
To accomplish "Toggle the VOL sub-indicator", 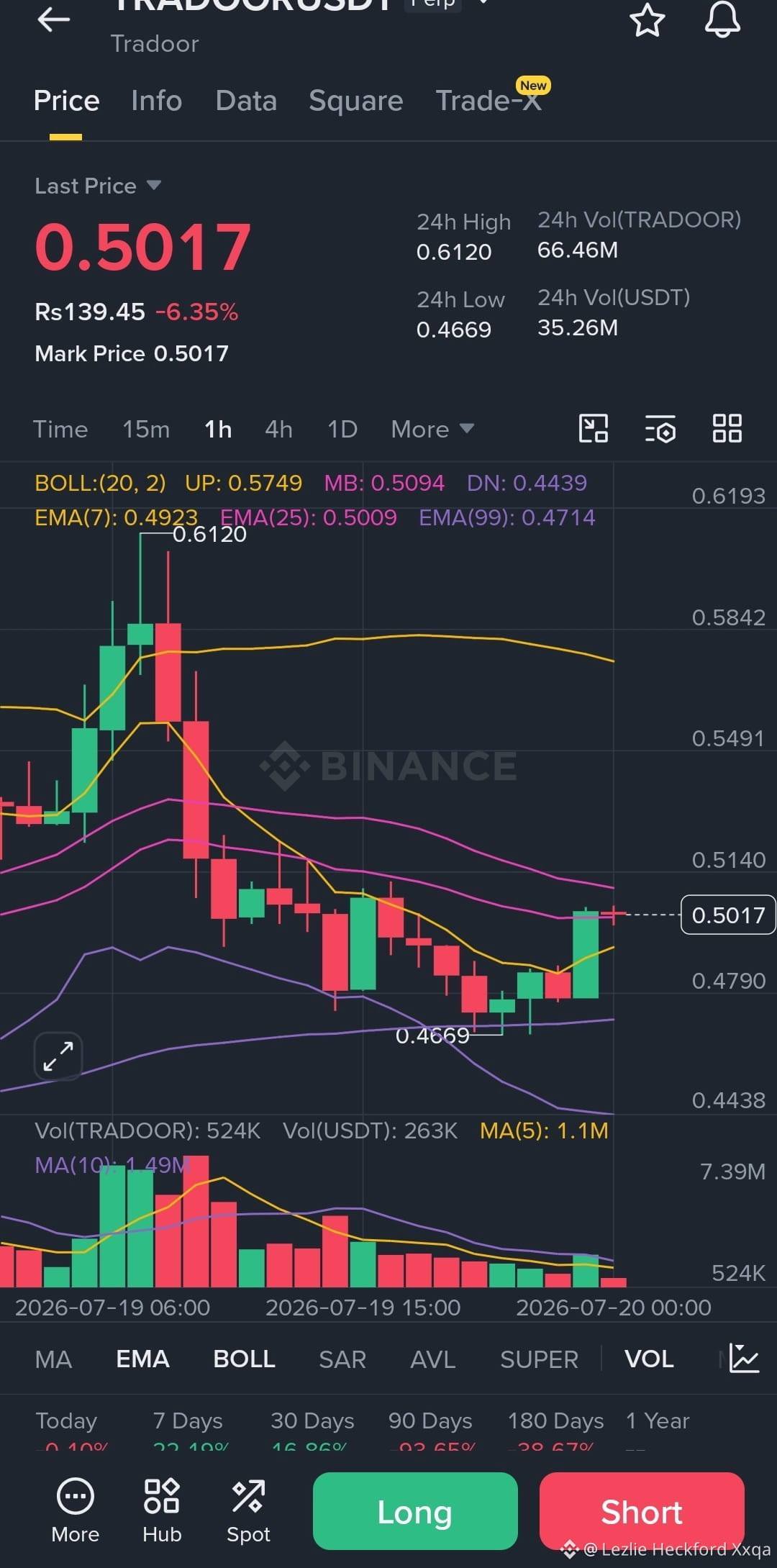I will click(x=649, y=1359).
